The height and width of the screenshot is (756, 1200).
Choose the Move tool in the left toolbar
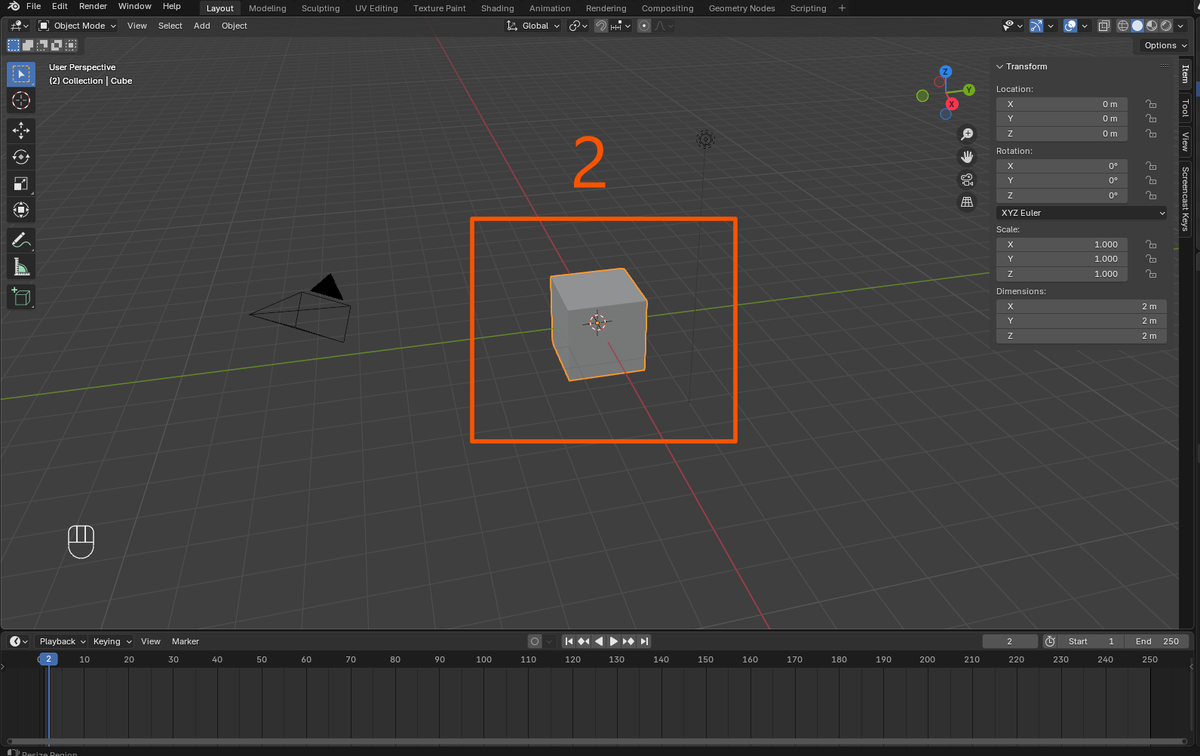[21, 131]
